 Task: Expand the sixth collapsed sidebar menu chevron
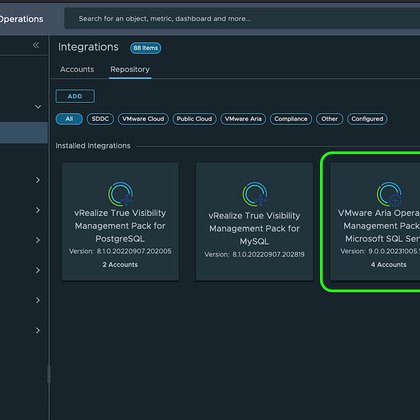(x=38, y=330)
